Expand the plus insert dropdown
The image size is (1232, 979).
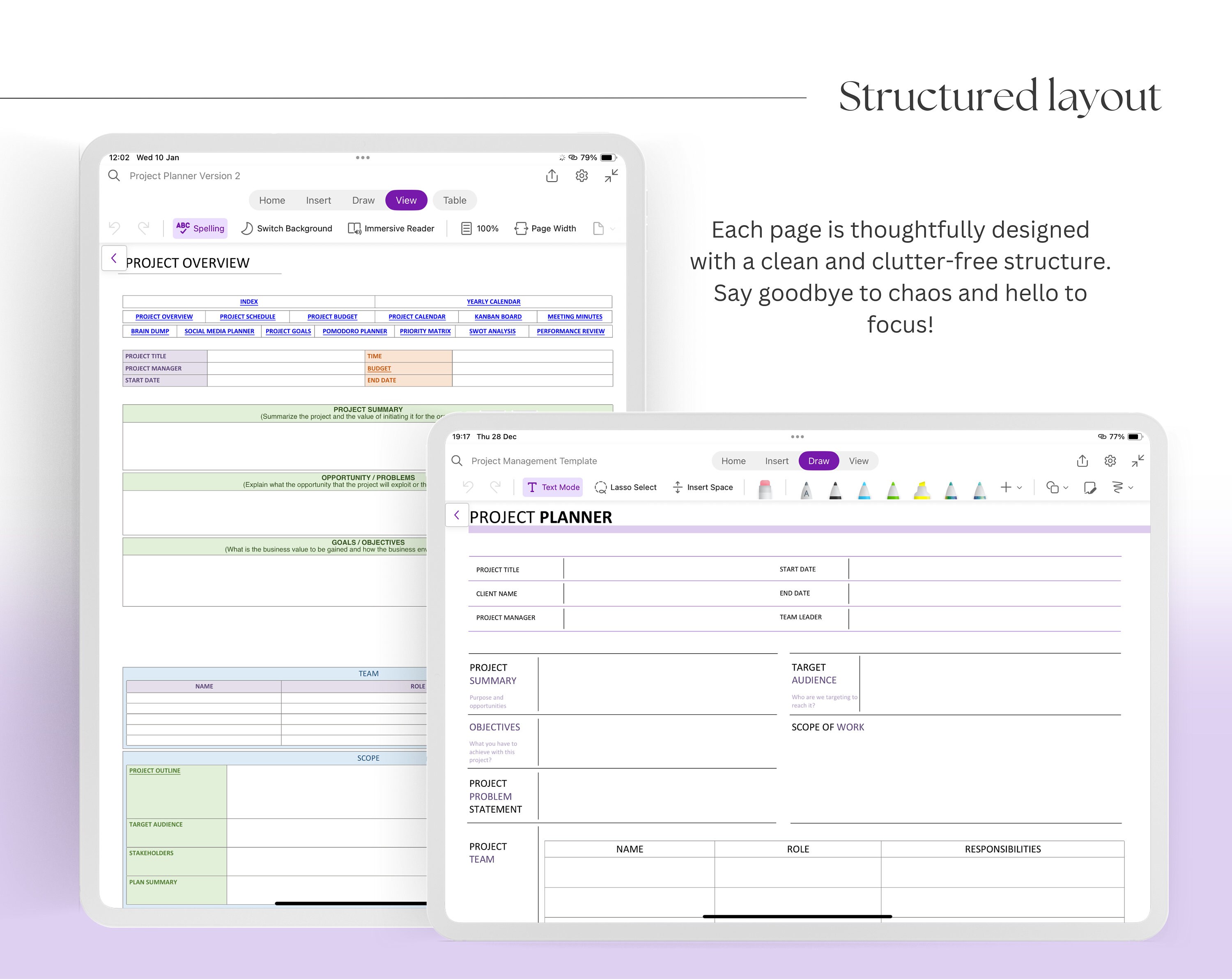click(x=1018, y=488)
